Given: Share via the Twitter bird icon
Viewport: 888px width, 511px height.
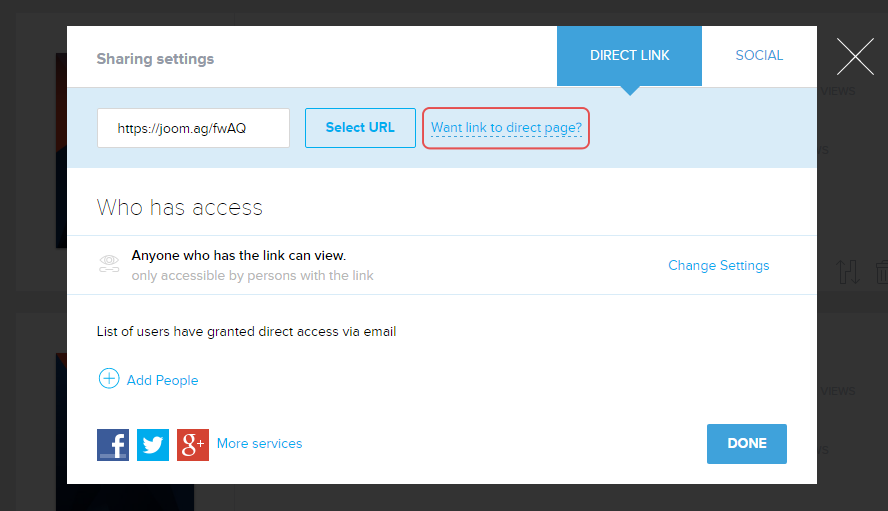Looking at the screenshot, I should 153,444.
